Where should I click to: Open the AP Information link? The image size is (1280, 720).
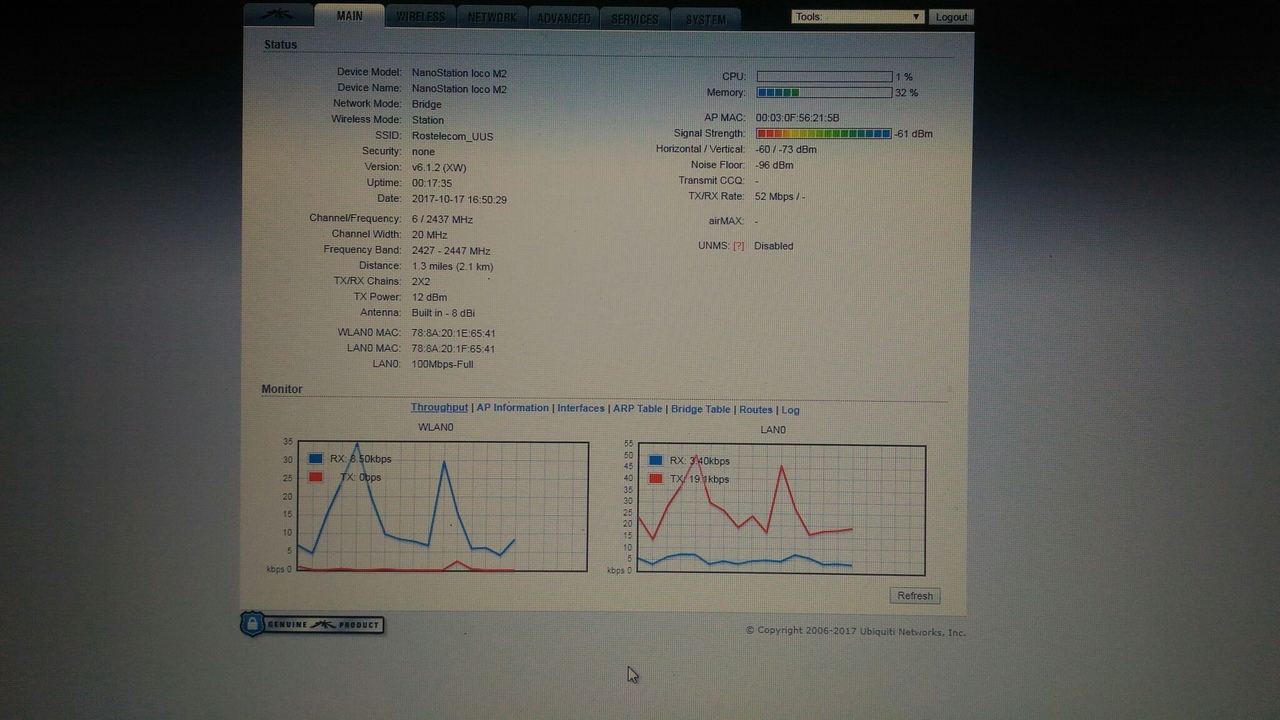[x=513, y=408]
